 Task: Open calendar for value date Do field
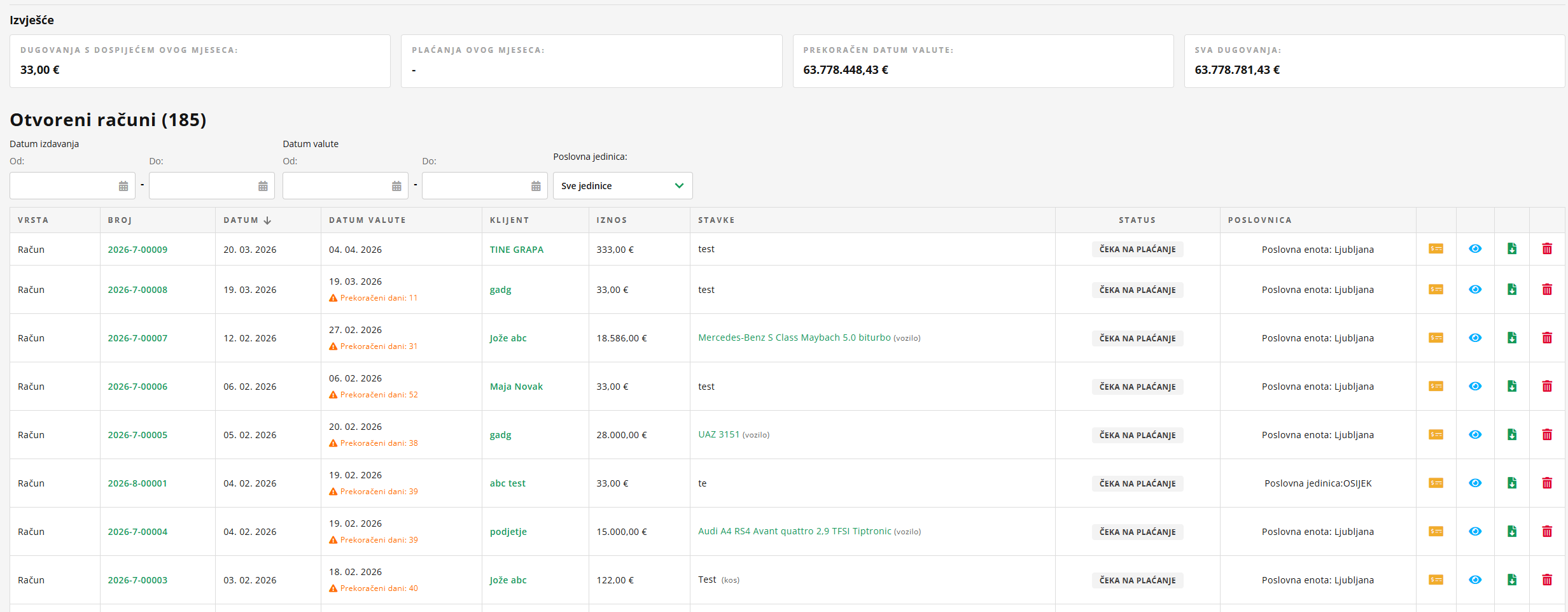pos(536,186)
